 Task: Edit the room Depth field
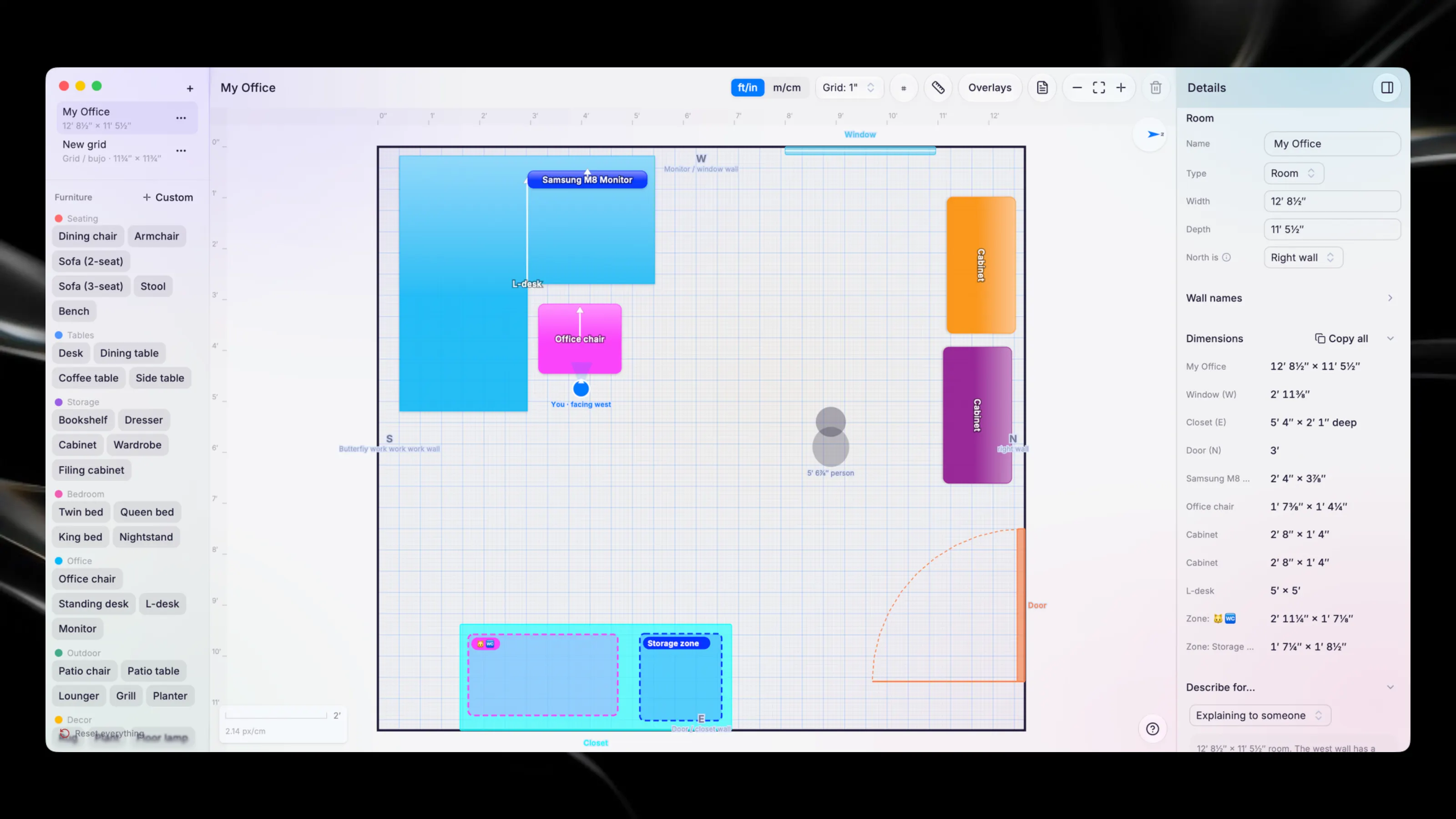[x=1332, y=229]
